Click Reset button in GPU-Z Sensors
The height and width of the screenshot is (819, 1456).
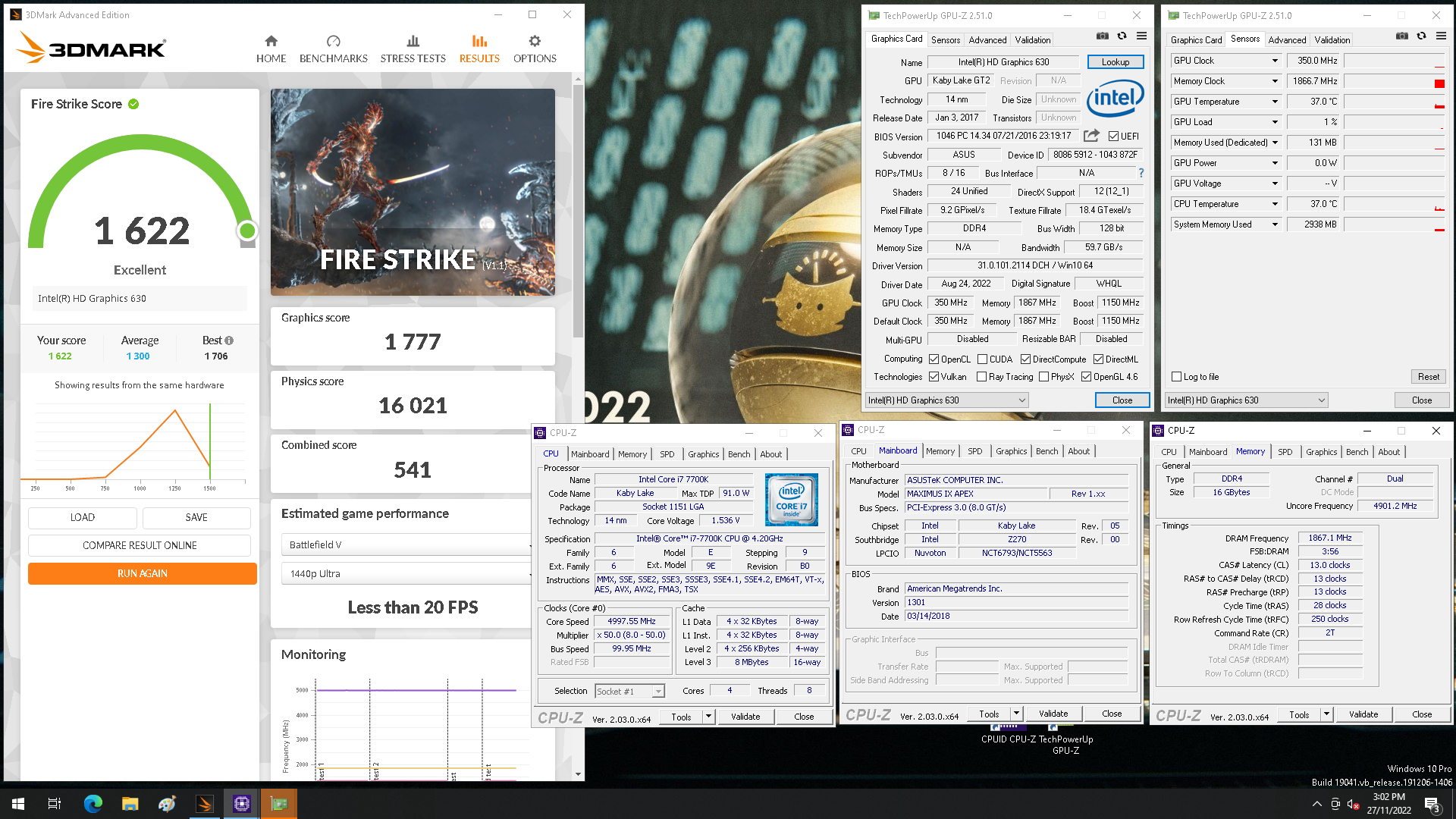pos(1429,377)
